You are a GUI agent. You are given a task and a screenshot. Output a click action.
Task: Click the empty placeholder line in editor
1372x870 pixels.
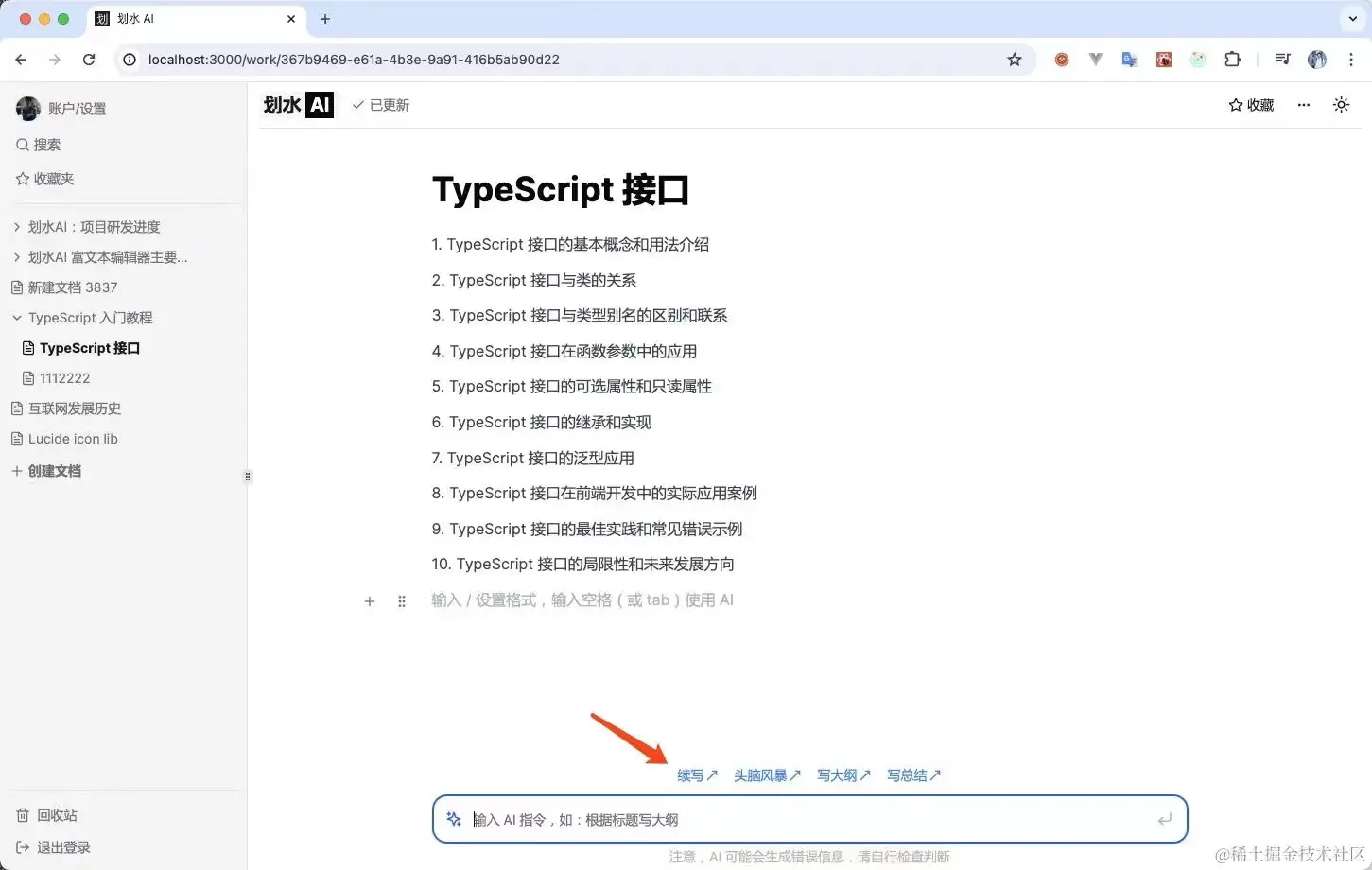(582, 600)
